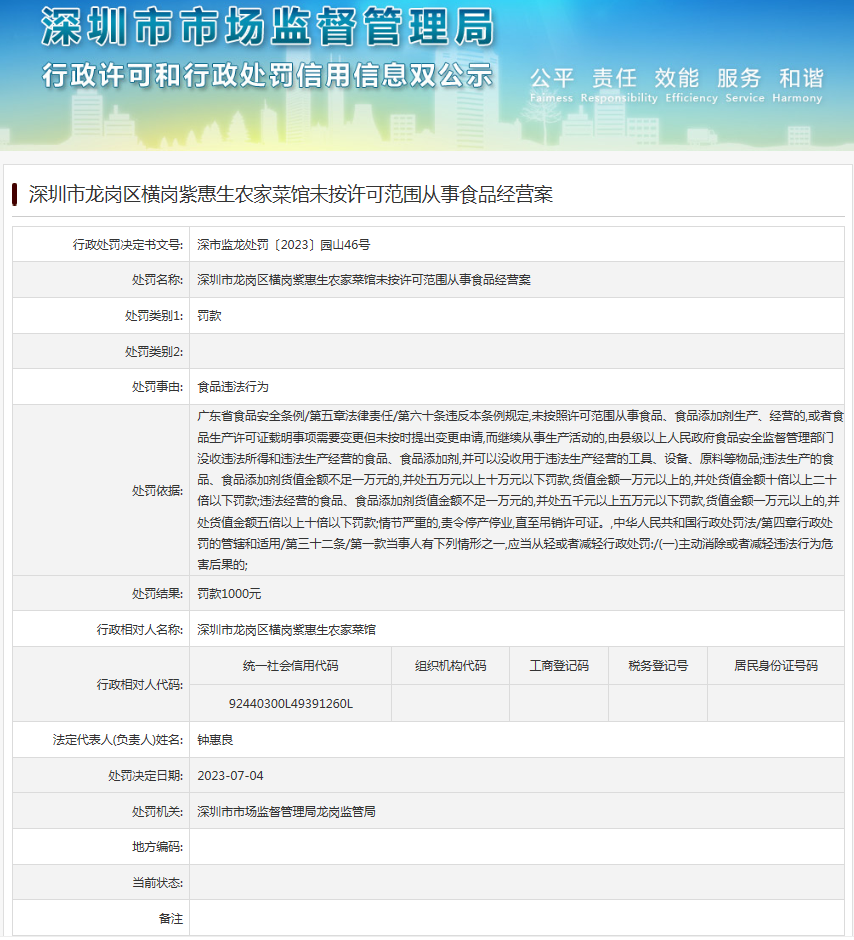Click the 罚款1000元 penalty result
Screen dimensions: 854x940
229,594
